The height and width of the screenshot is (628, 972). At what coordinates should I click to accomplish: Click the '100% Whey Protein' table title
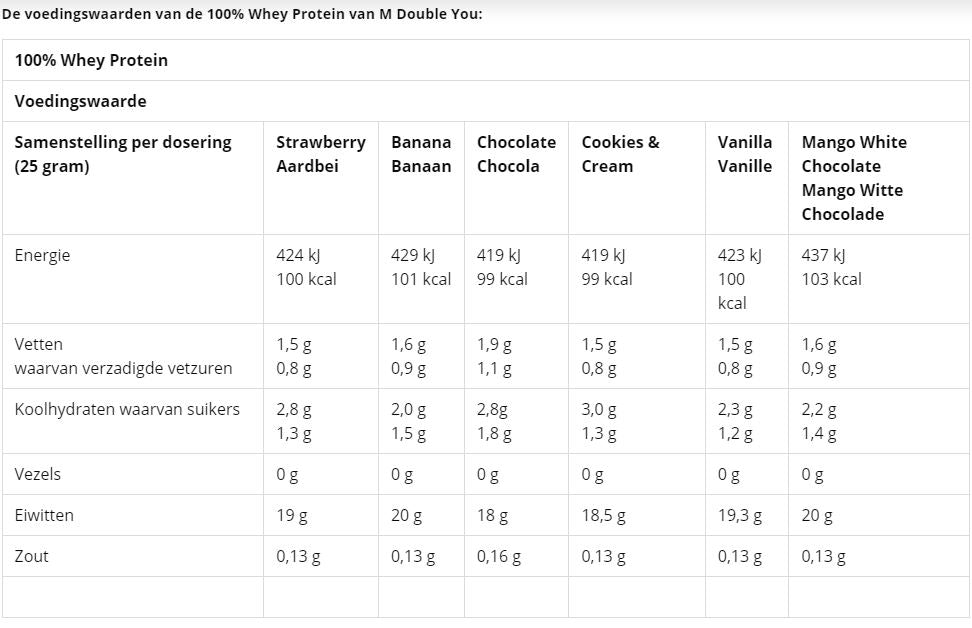pyautogui.click(x=91, y=60)
